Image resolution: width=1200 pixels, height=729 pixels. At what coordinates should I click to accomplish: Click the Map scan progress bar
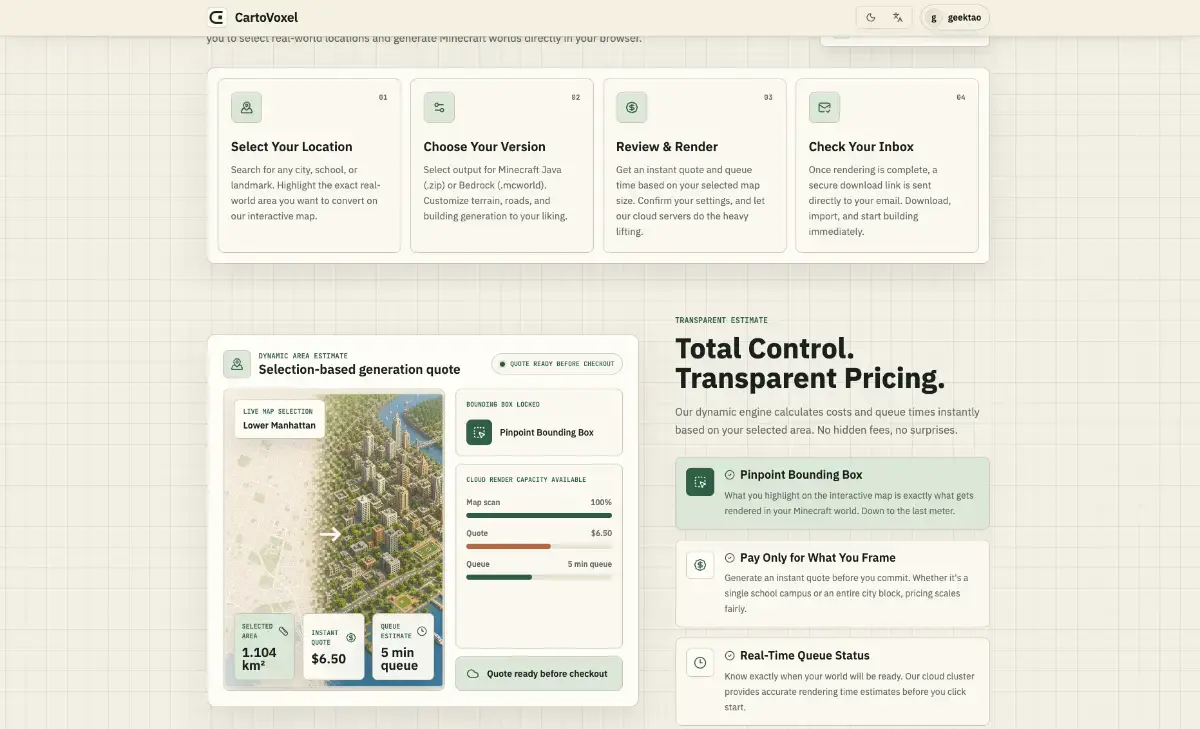(x=539, y=515)
